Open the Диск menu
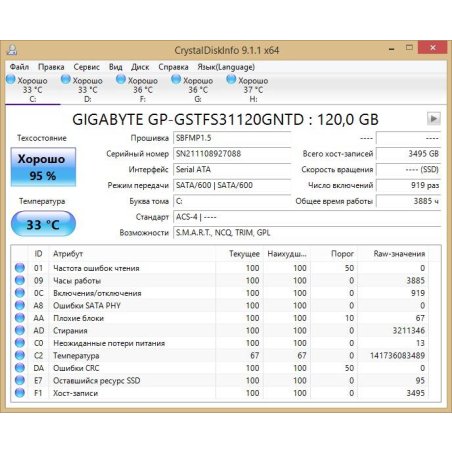Image resolution: width=452 pixels, height=452 pixels. (x=140, y=67)
